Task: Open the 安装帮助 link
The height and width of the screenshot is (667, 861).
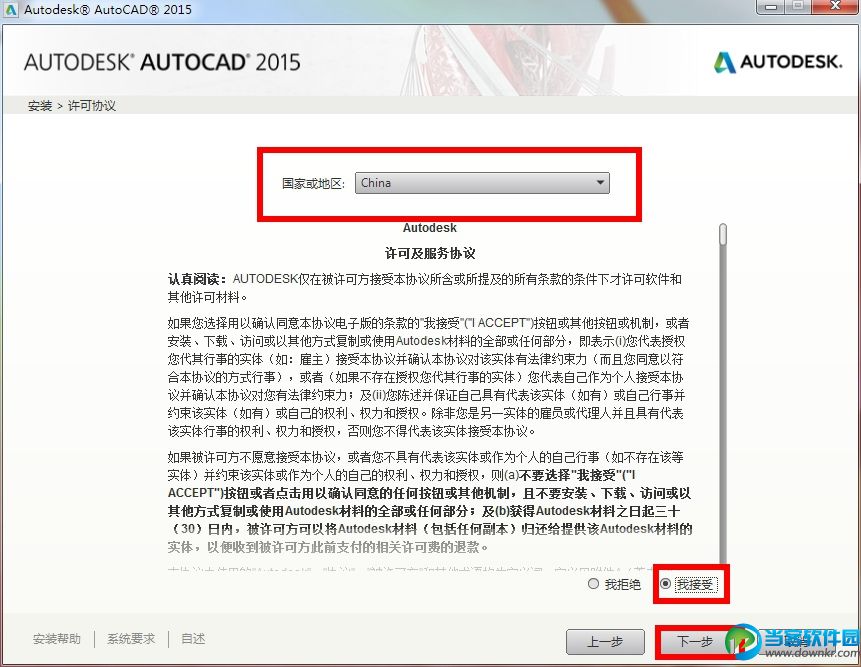Action: point(57,639)
